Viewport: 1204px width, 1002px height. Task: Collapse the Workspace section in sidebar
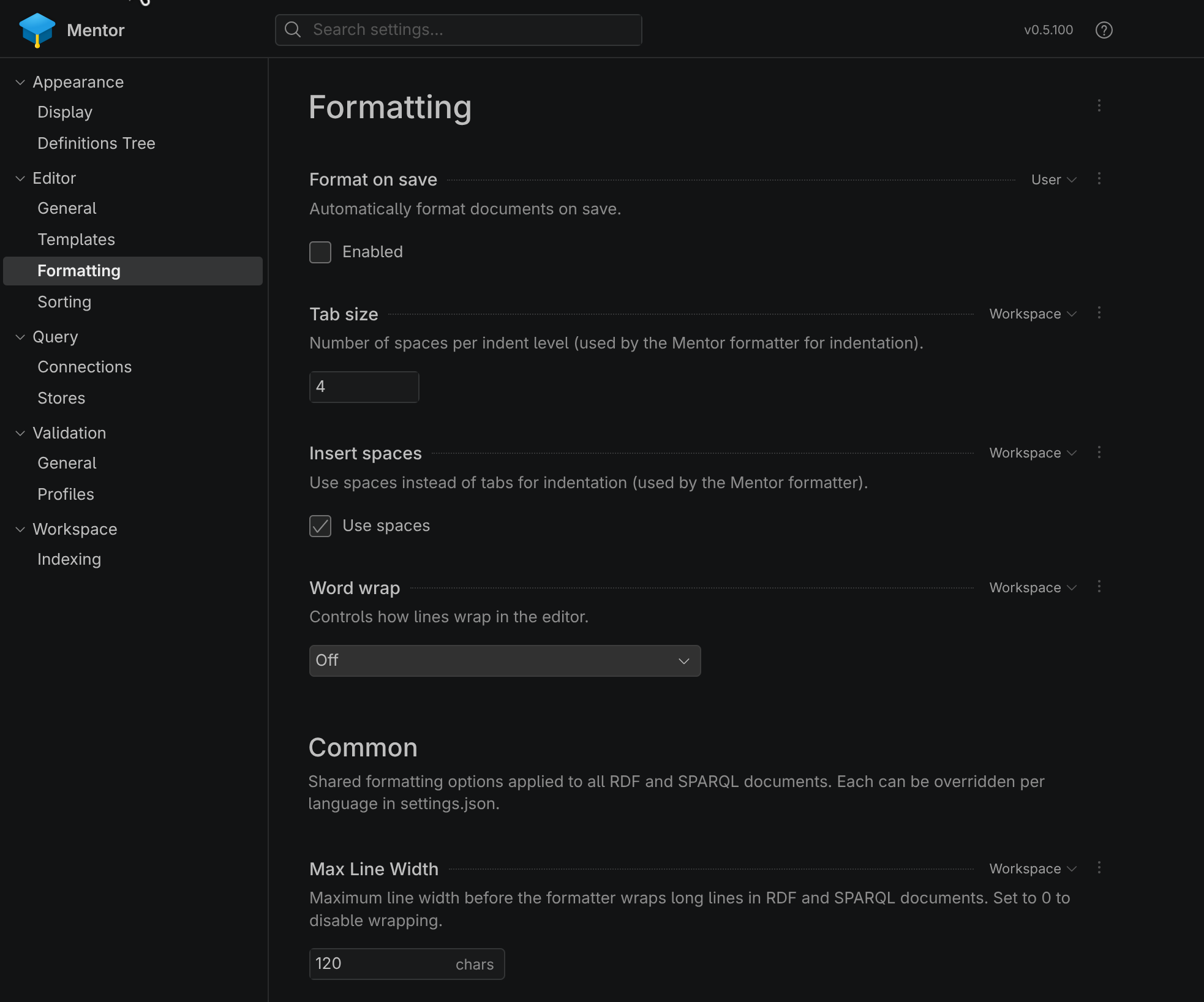pos(20,529)
